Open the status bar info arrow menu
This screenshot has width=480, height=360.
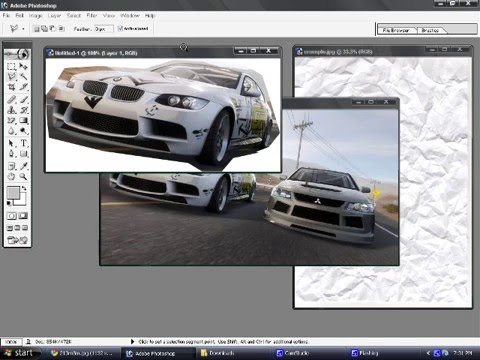[x=132, y=342]
